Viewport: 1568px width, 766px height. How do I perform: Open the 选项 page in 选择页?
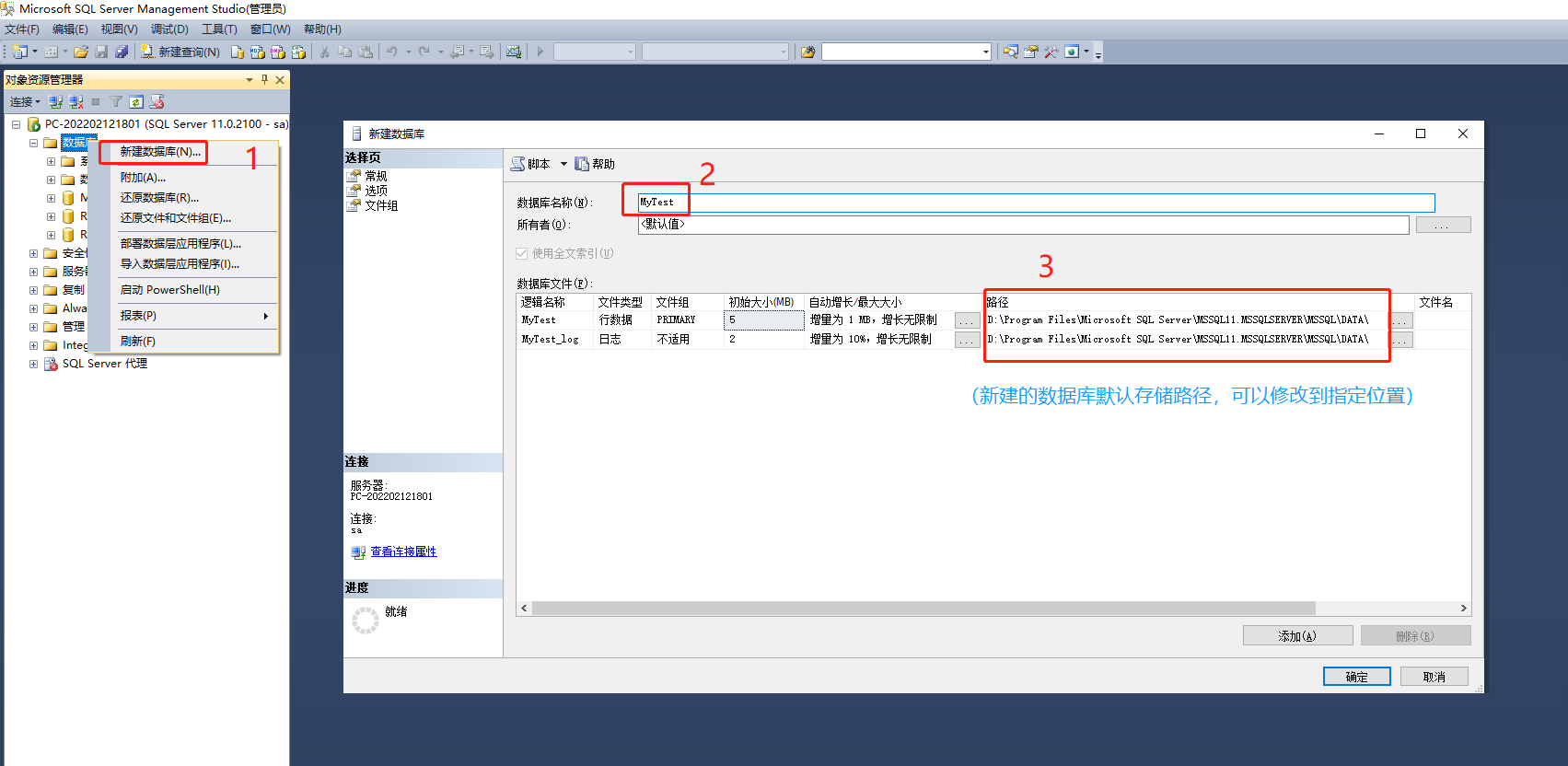[x=376, y=190]
